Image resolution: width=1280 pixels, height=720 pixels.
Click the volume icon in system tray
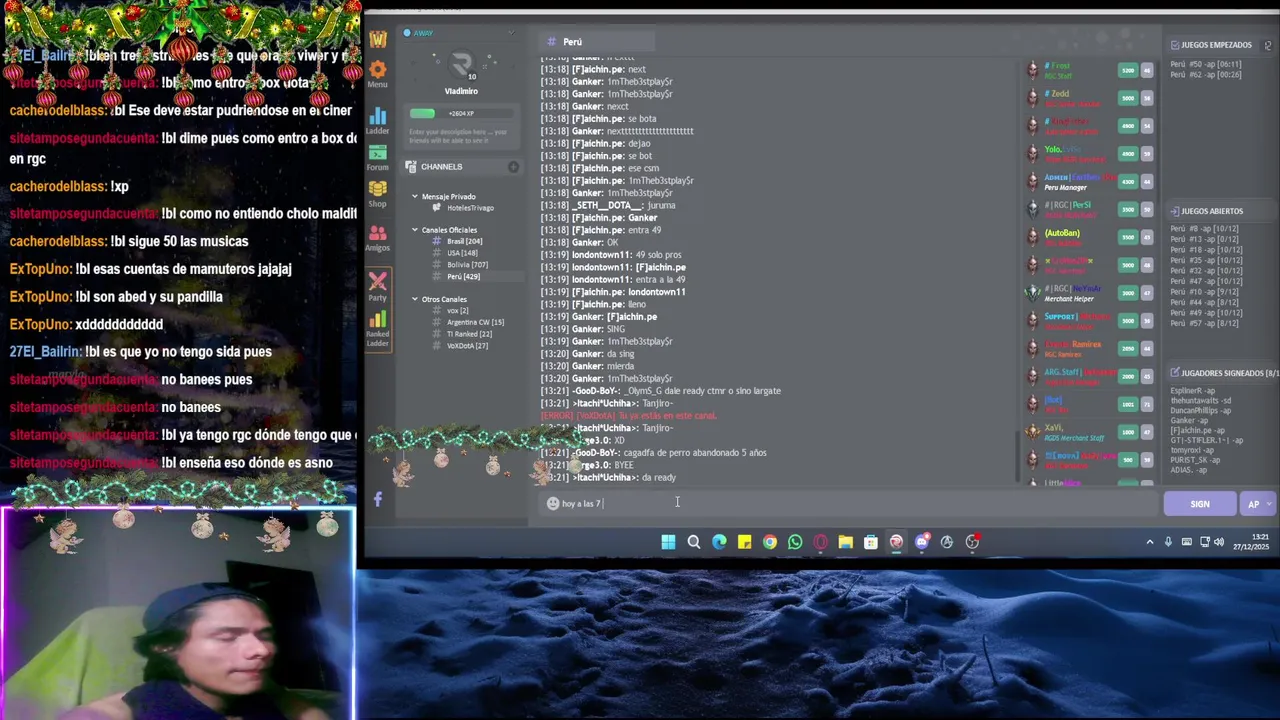1218,542
